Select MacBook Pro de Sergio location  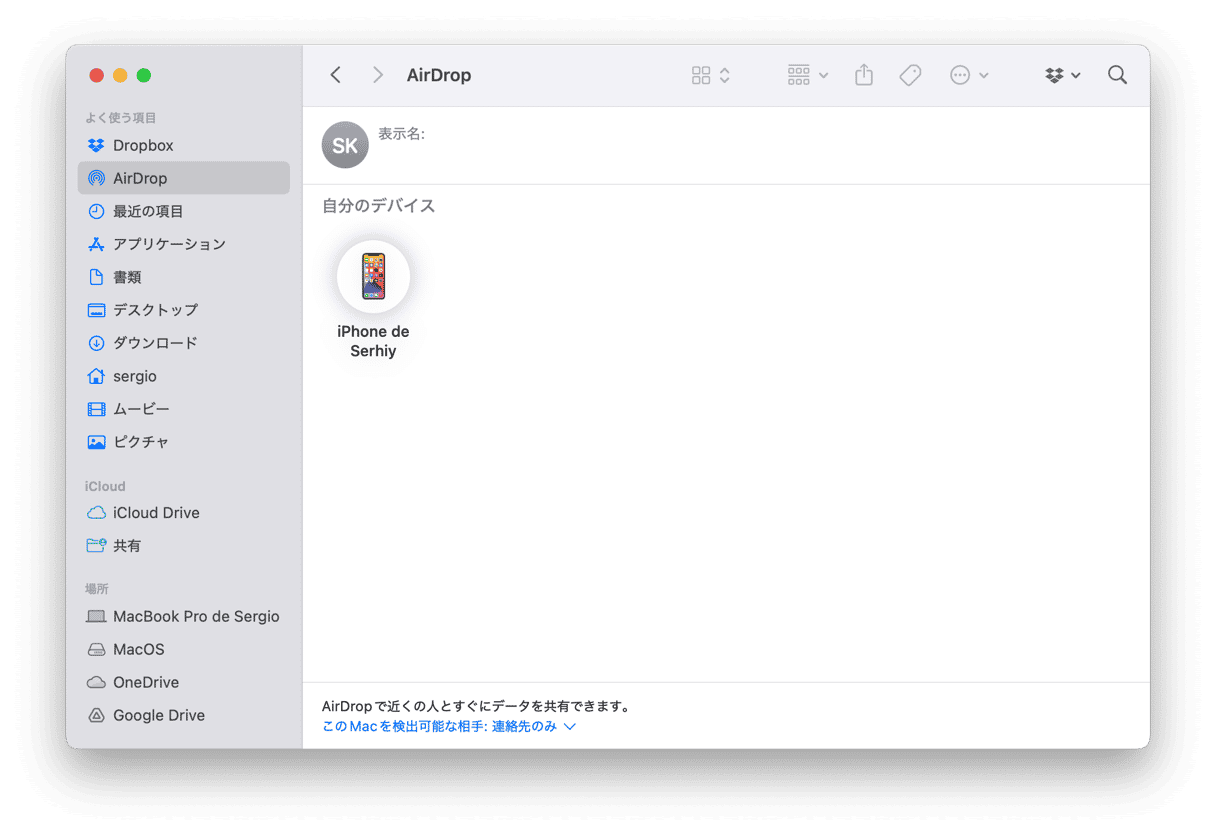184,616
